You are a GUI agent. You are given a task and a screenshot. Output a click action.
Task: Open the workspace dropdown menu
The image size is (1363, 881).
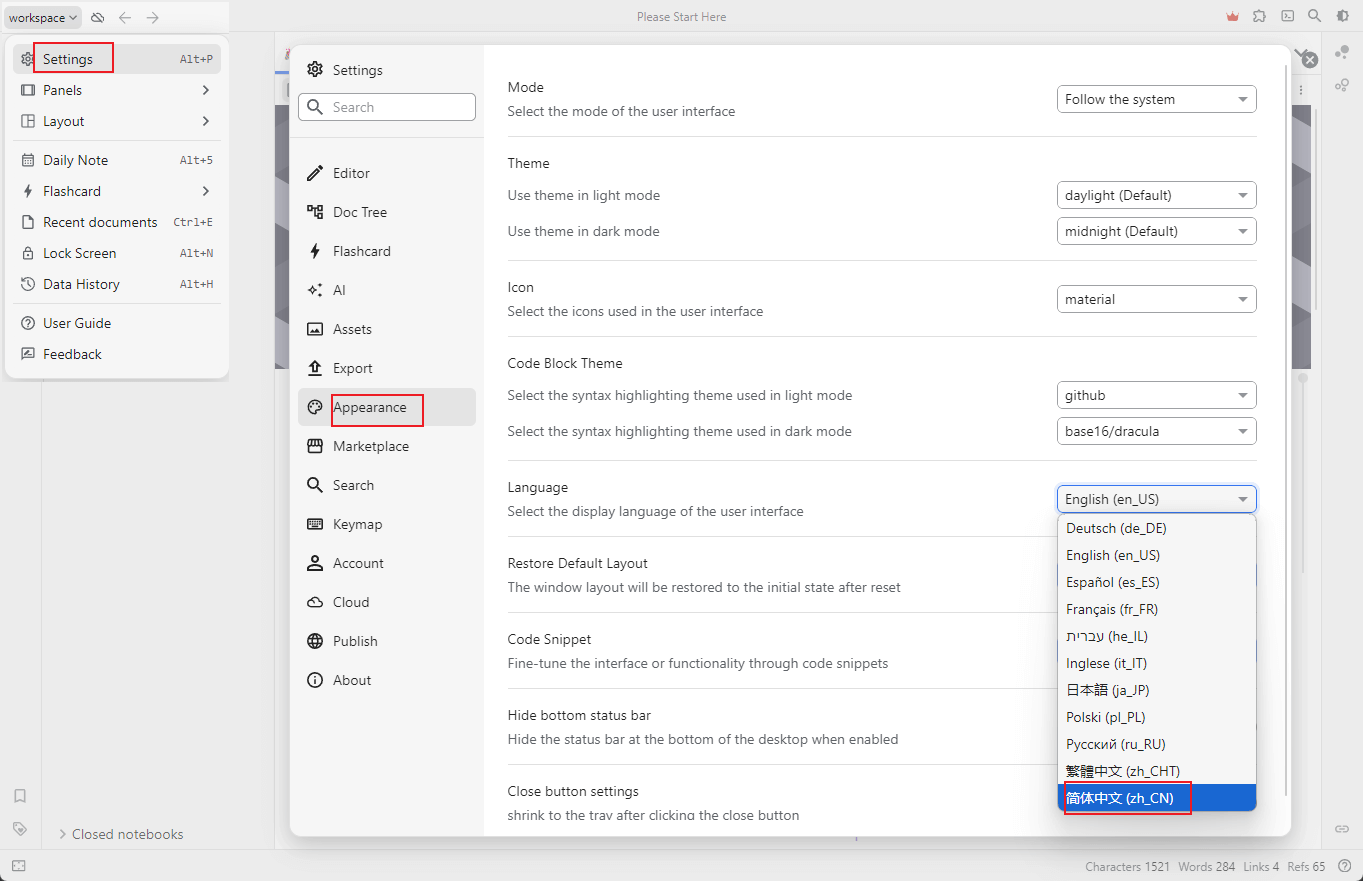click(43, 17)
